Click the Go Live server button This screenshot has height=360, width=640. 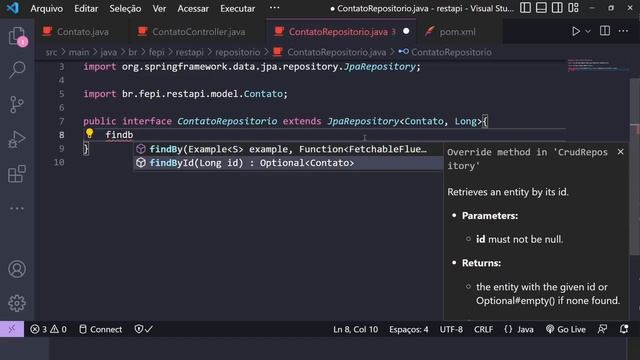point(566,329)
